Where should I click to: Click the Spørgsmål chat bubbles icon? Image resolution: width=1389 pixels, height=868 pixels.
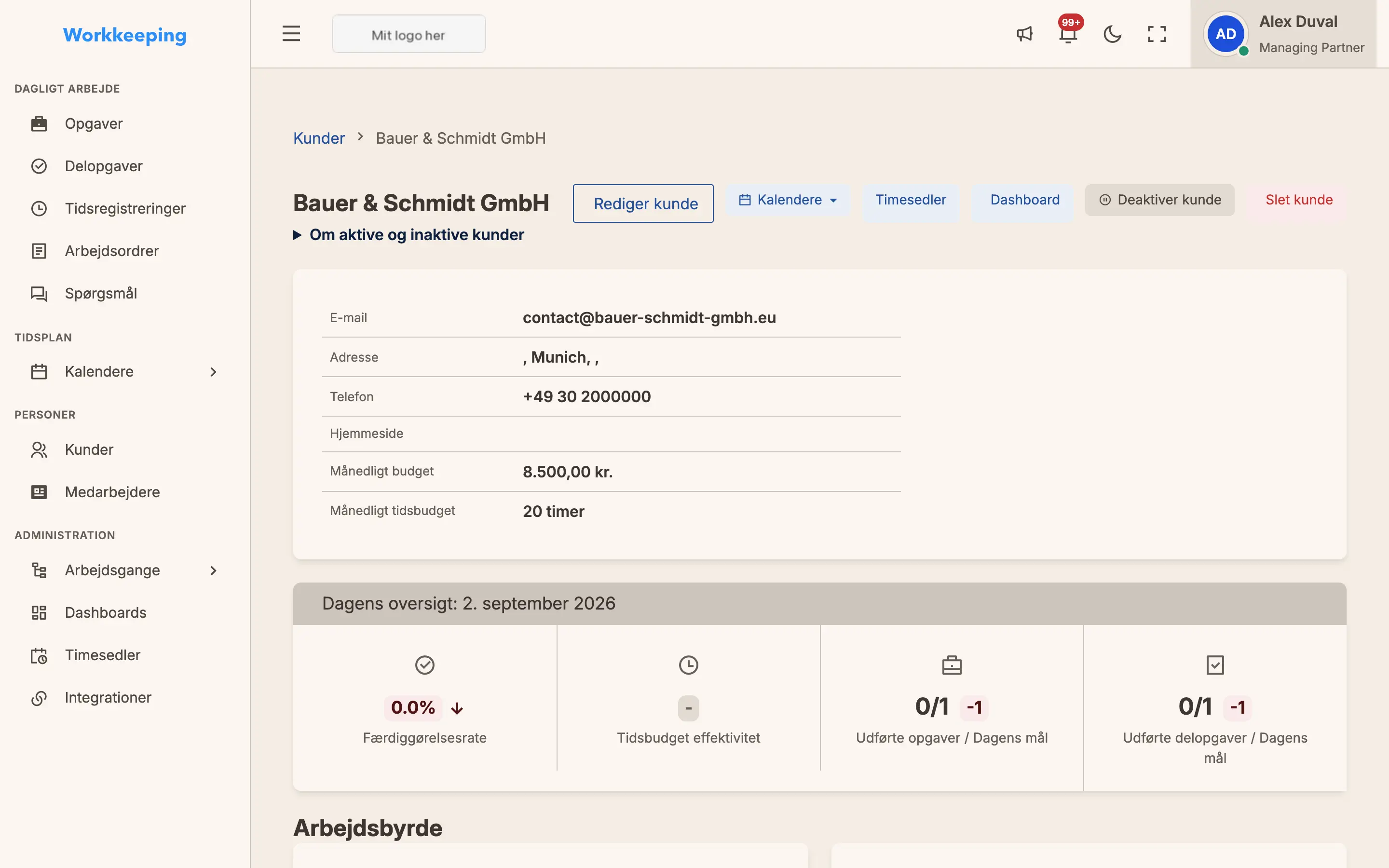[x=39, y=293]
